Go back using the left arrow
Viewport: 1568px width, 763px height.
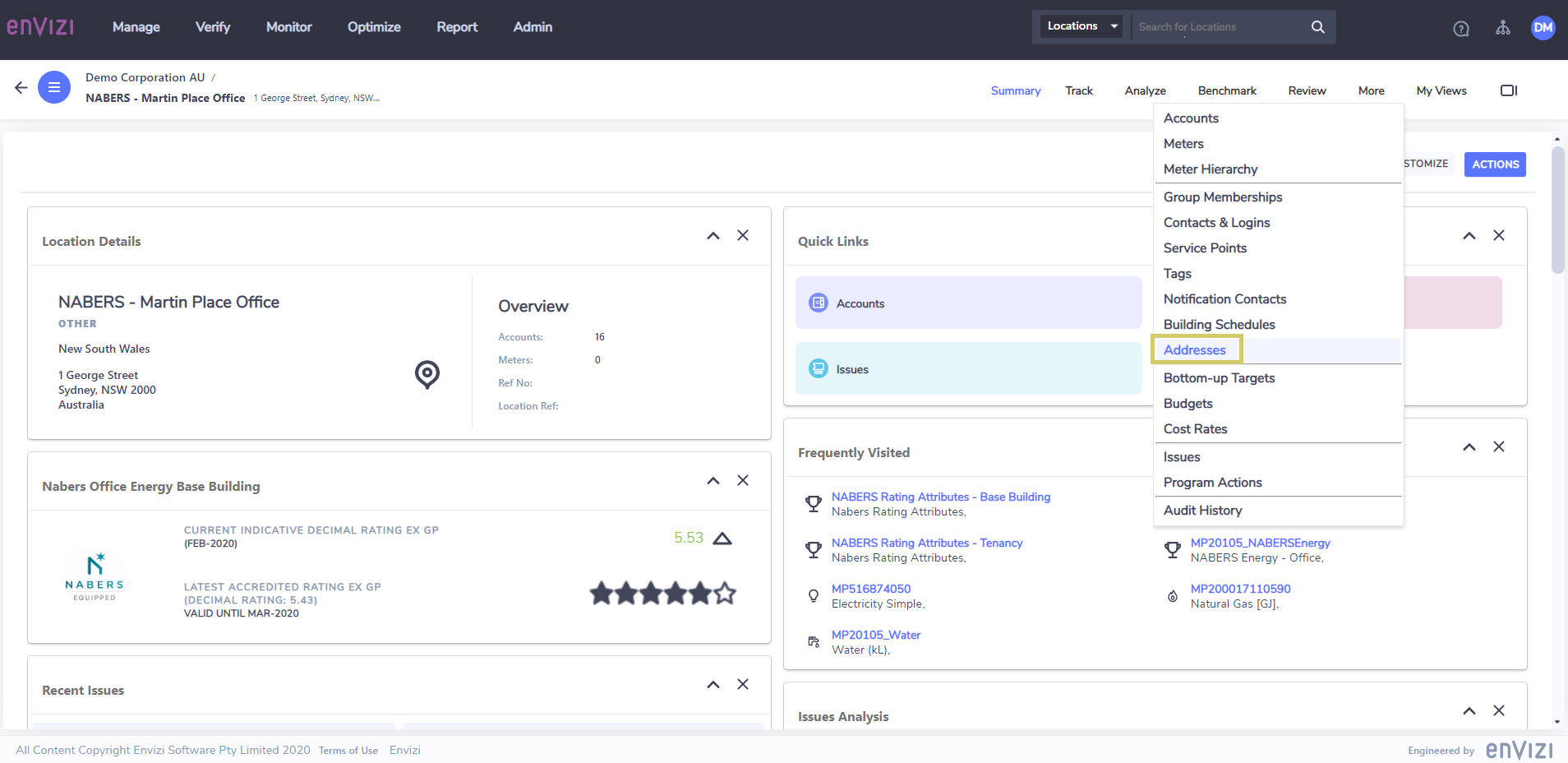[x=21, y=87]
